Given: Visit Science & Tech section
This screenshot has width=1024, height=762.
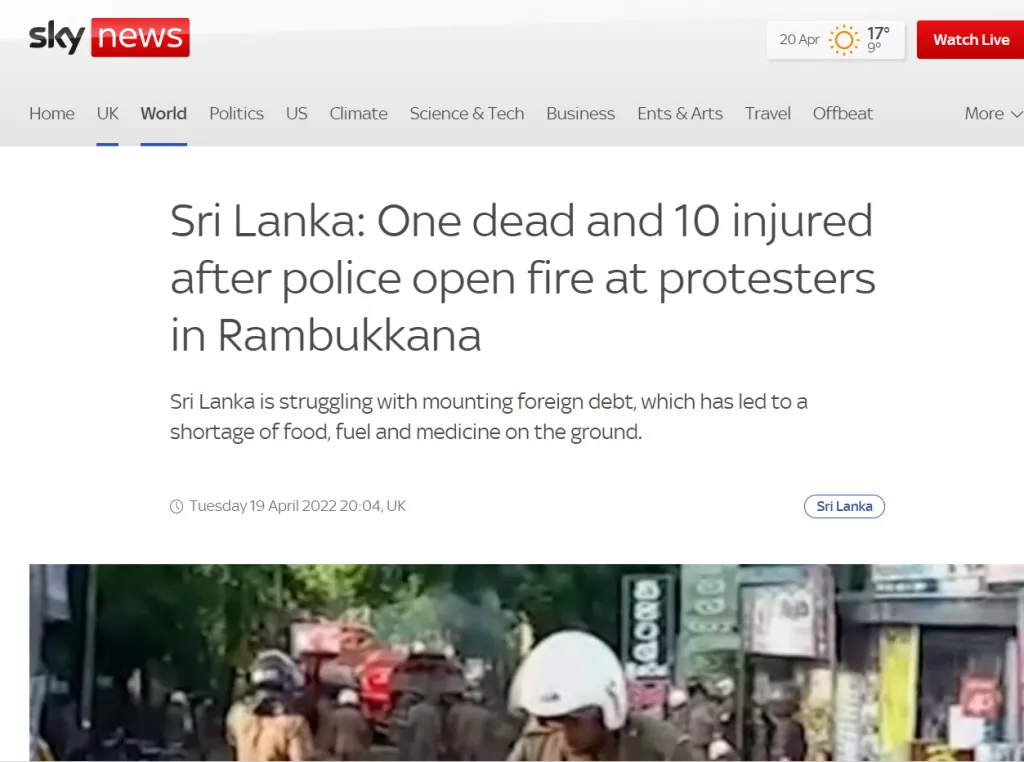Looking at the screenshot, I should tap(467, 114).
